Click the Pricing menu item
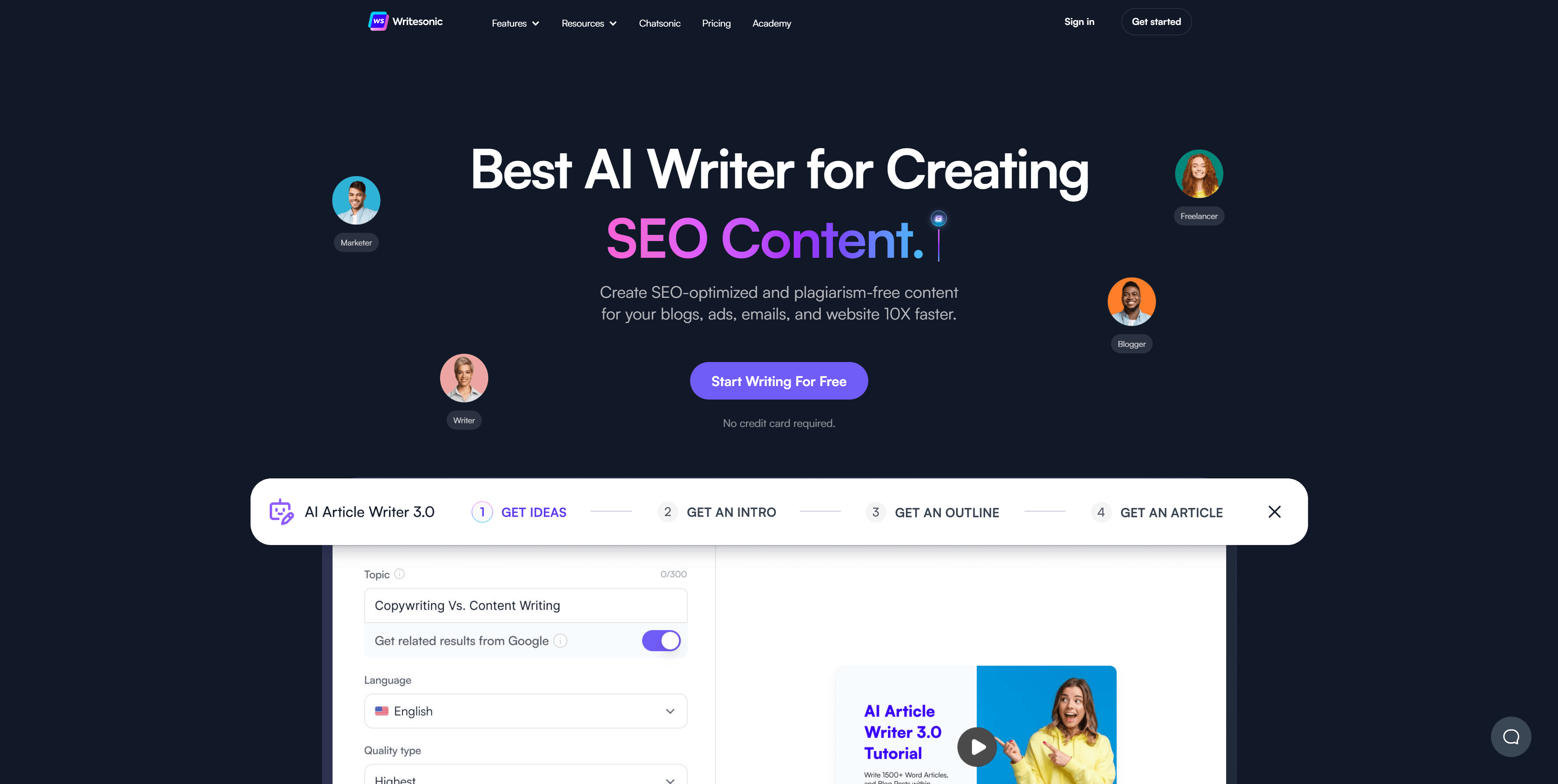The image size is (1558, 784). 715,22
